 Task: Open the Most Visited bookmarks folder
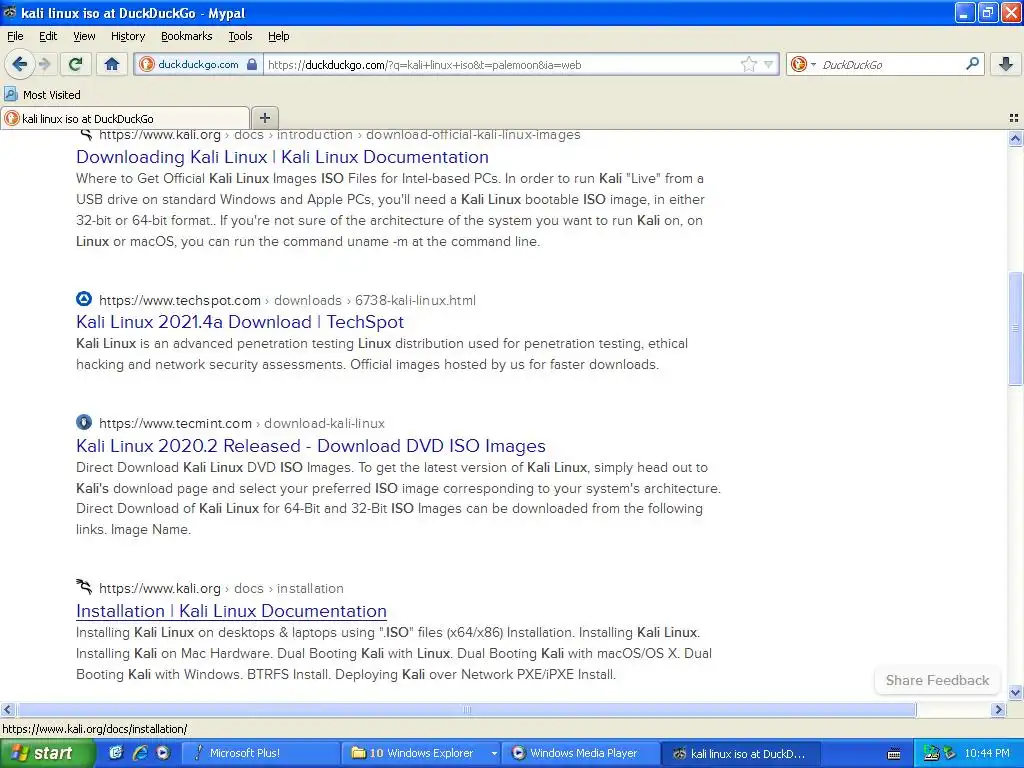coord(43,95)
